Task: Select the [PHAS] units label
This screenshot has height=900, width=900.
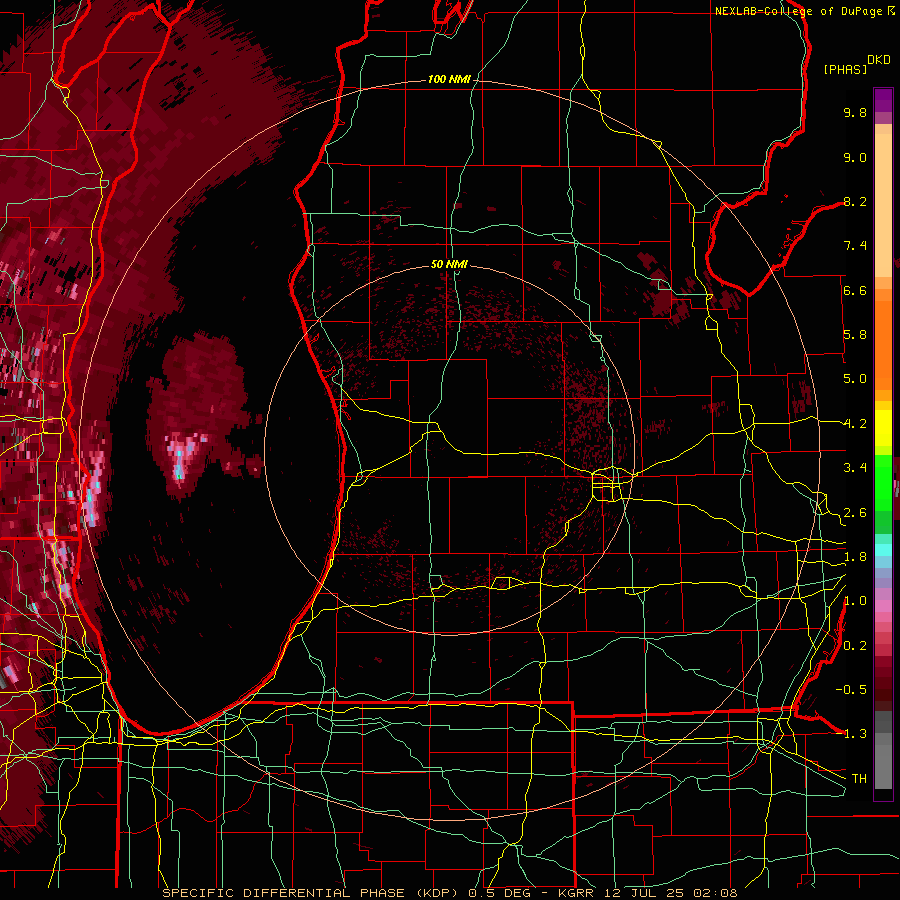Action: pos(845,69)
